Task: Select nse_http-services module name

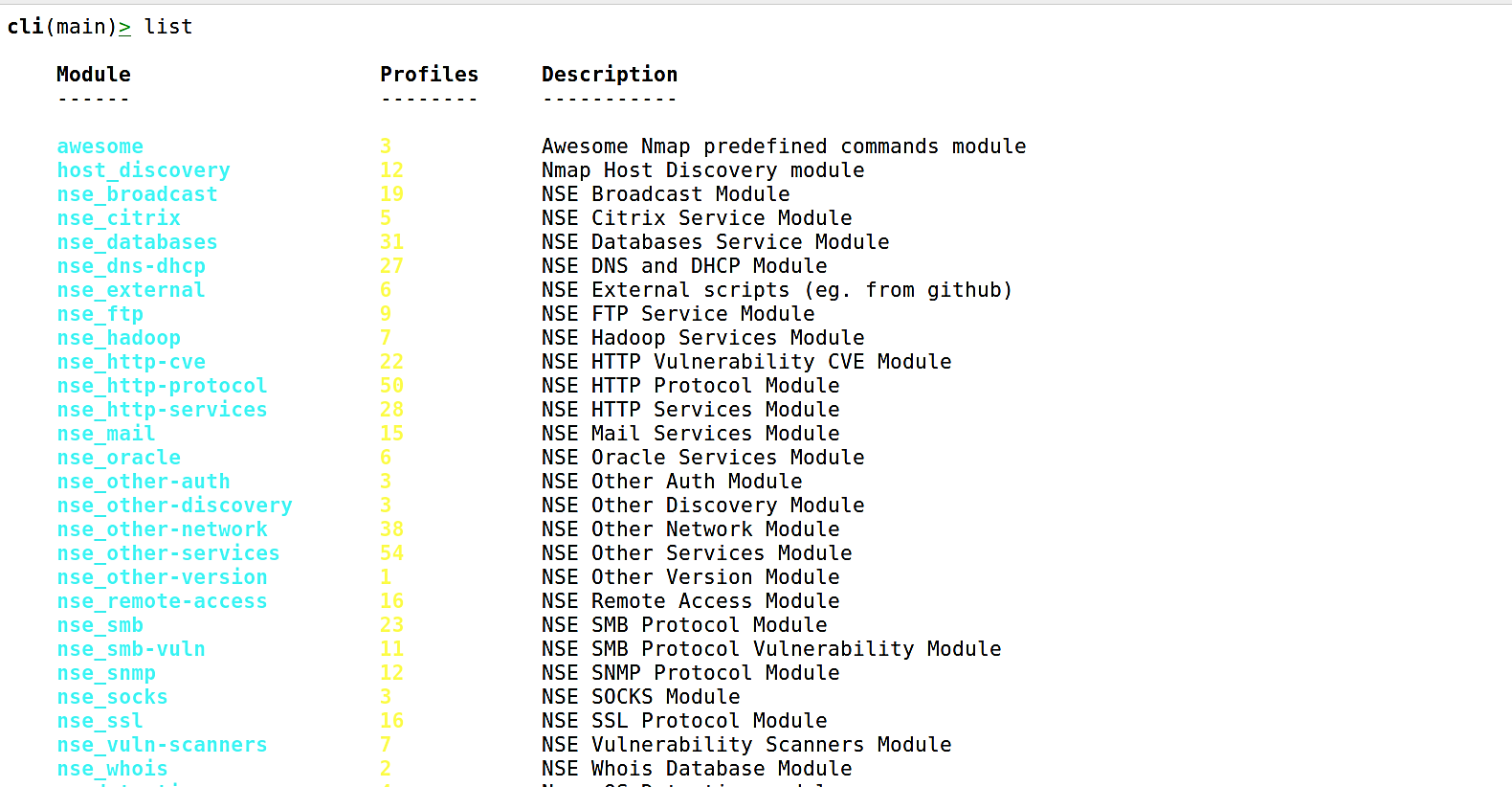Action: 162,410
